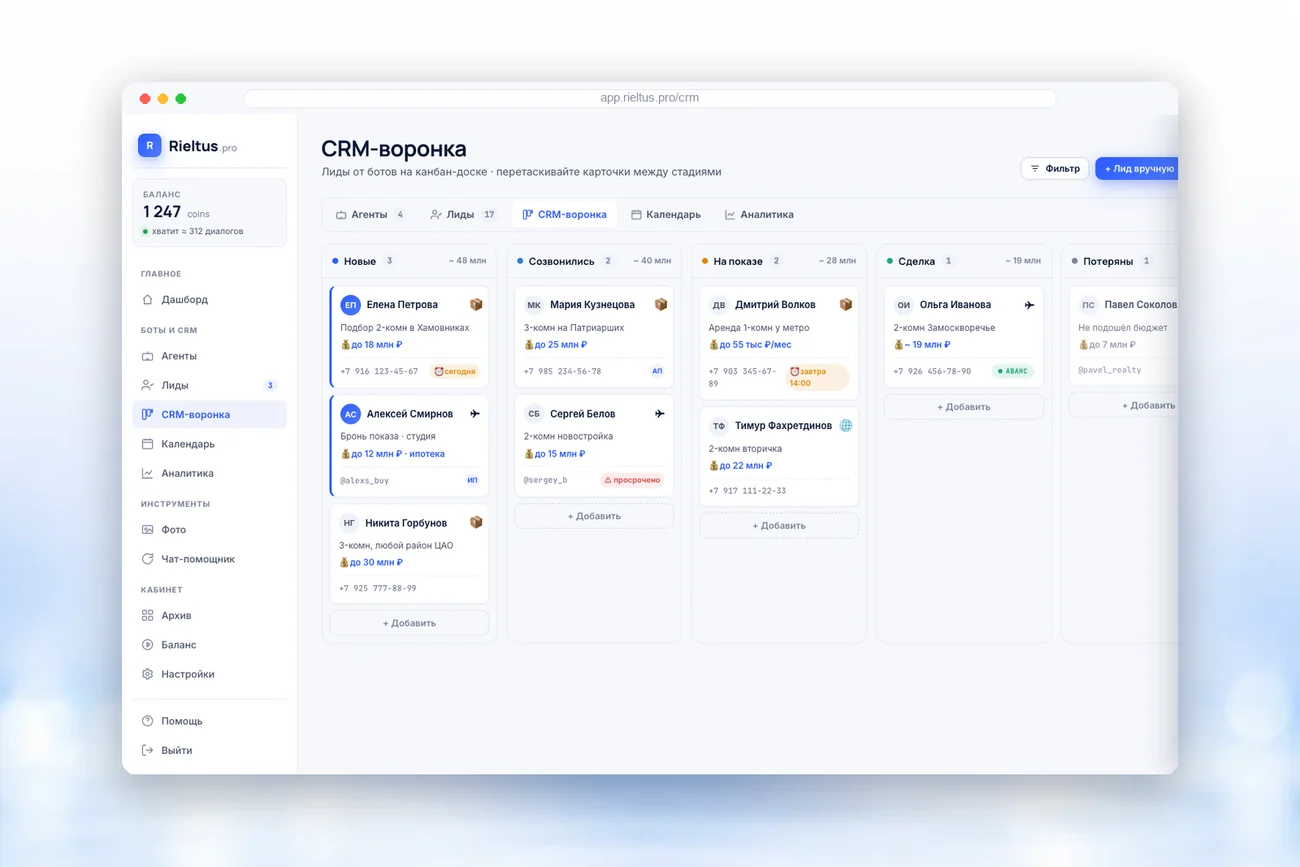1300x867 pixels.
Task: Click phone number +7 917 111-22-33
Action: tap(747, 491)
